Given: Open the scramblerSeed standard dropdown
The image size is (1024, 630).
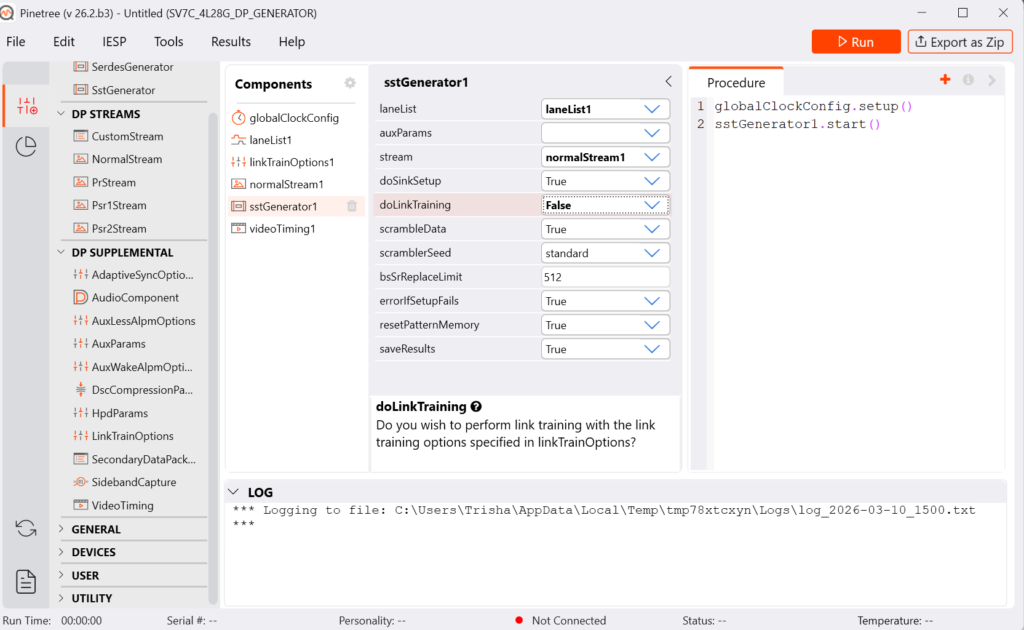Looking at the screenshot, I should pos(605,253).
